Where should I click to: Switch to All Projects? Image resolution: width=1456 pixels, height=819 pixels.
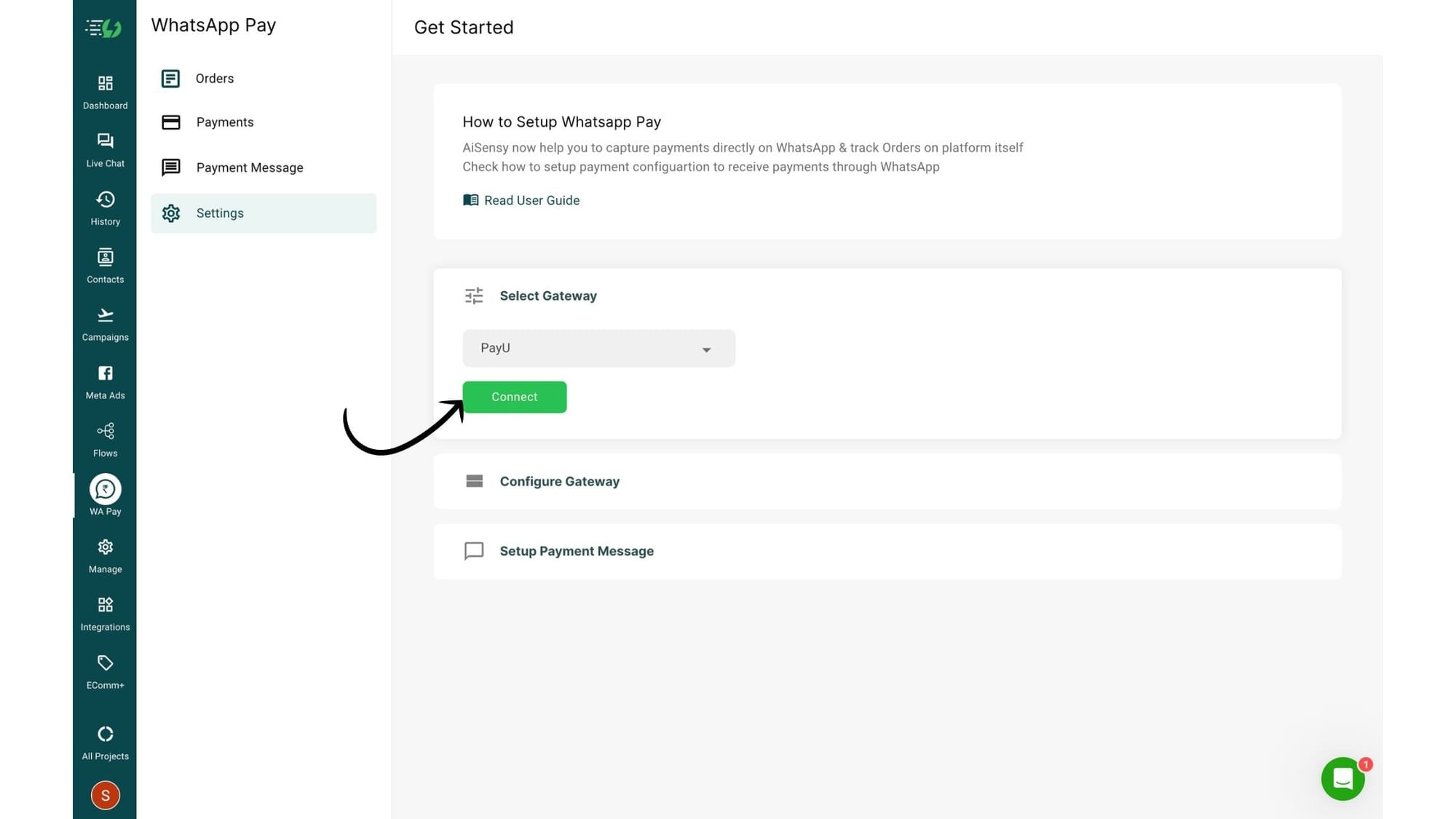click(105, 743)
